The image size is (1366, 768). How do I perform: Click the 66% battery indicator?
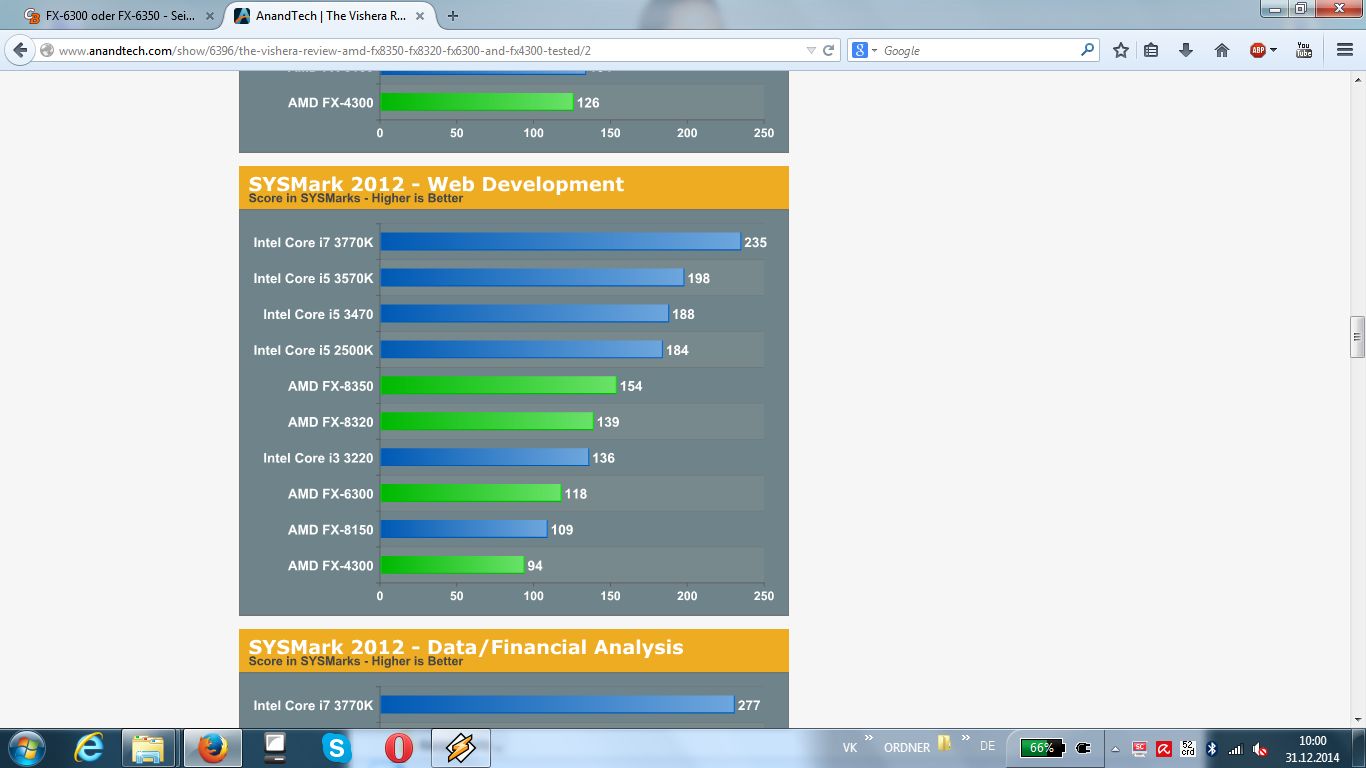1041,748
